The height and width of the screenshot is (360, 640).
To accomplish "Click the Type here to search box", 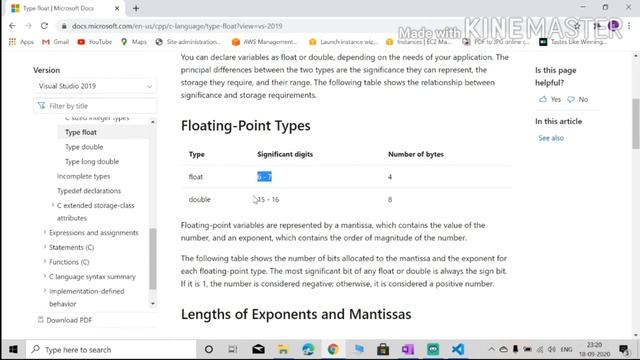I will [x=111, y=349].
